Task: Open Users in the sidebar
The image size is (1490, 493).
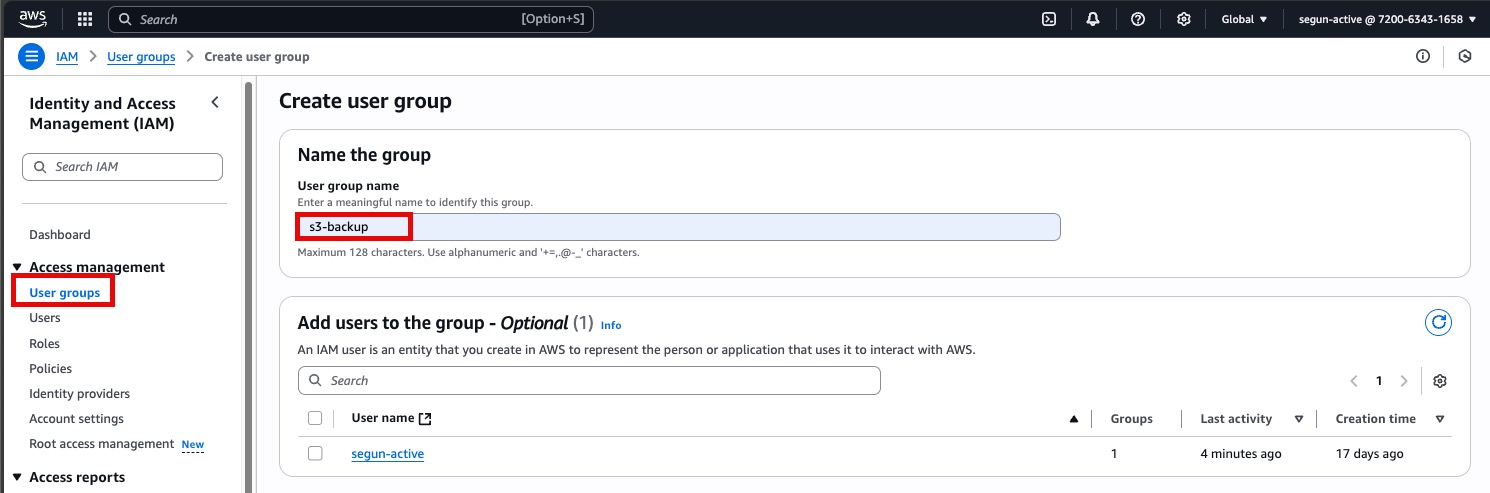Action: 45,318
